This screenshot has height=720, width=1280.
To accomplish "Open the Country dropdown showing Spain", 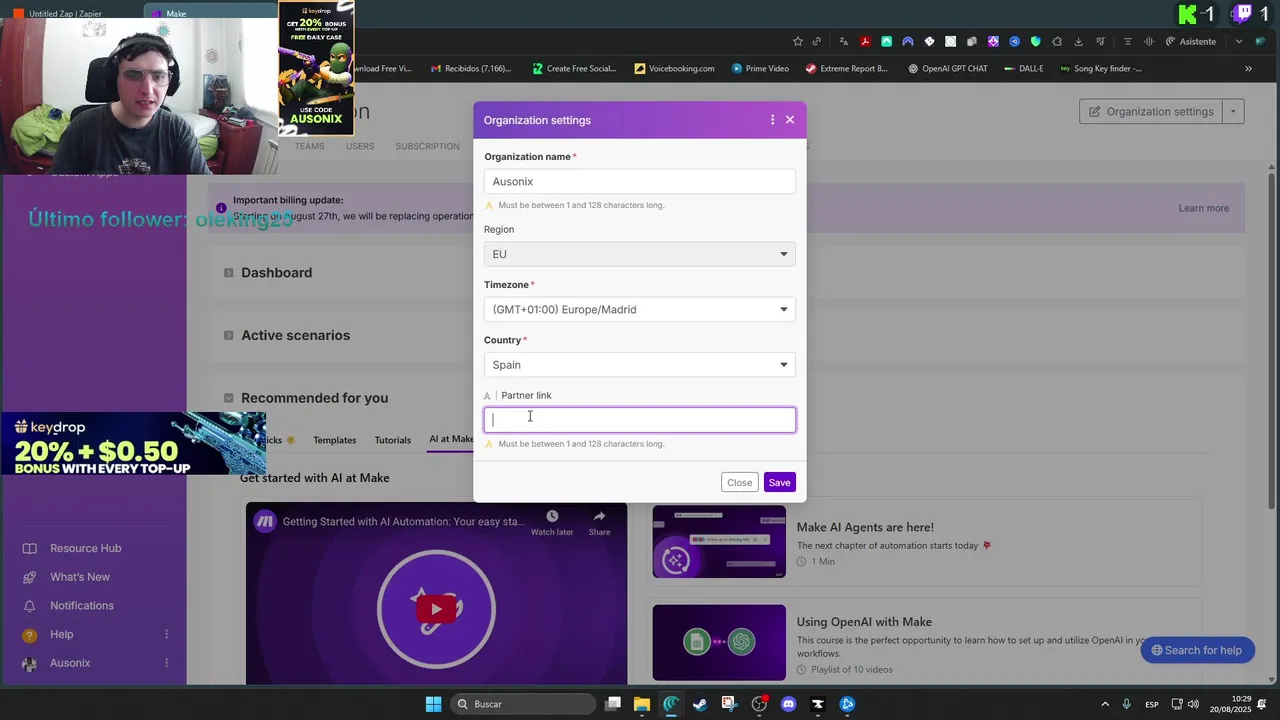I will [640, 365].
